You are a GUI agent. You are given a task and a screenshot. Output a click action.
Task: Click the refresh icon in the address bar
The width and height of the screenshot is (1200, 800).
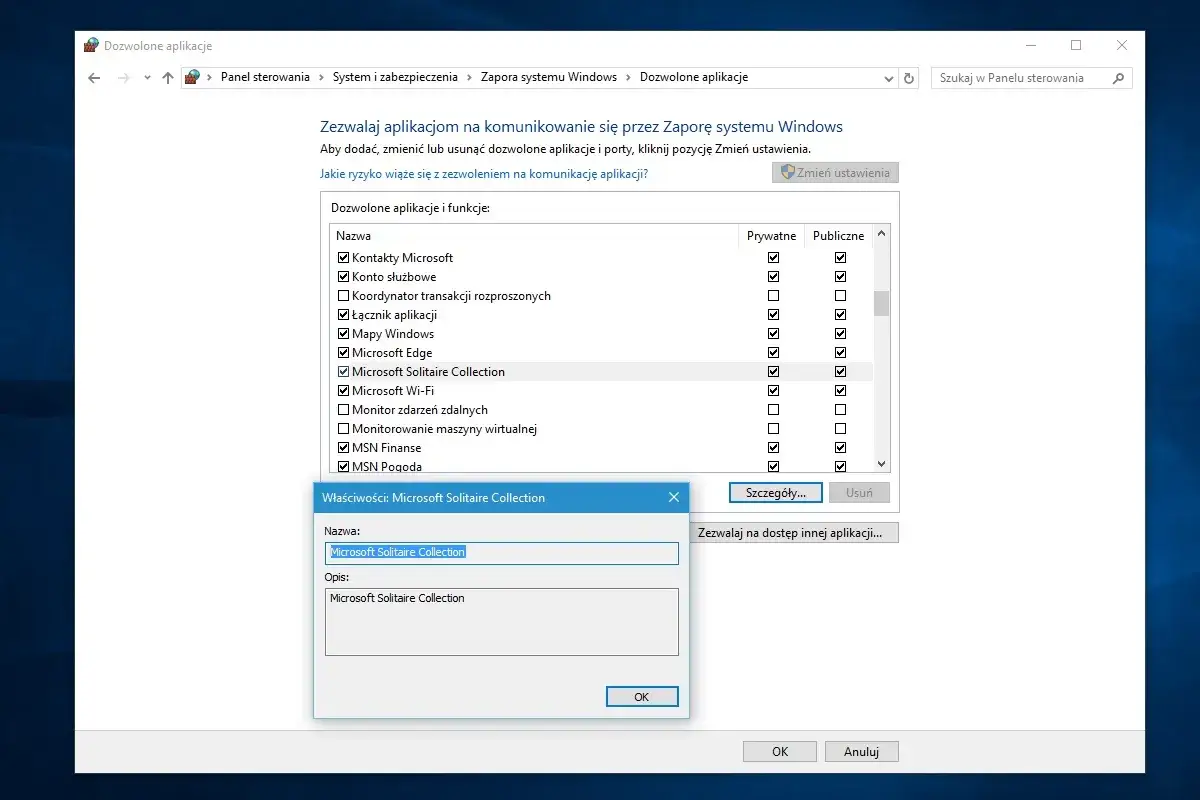click(x=908, y=77)
